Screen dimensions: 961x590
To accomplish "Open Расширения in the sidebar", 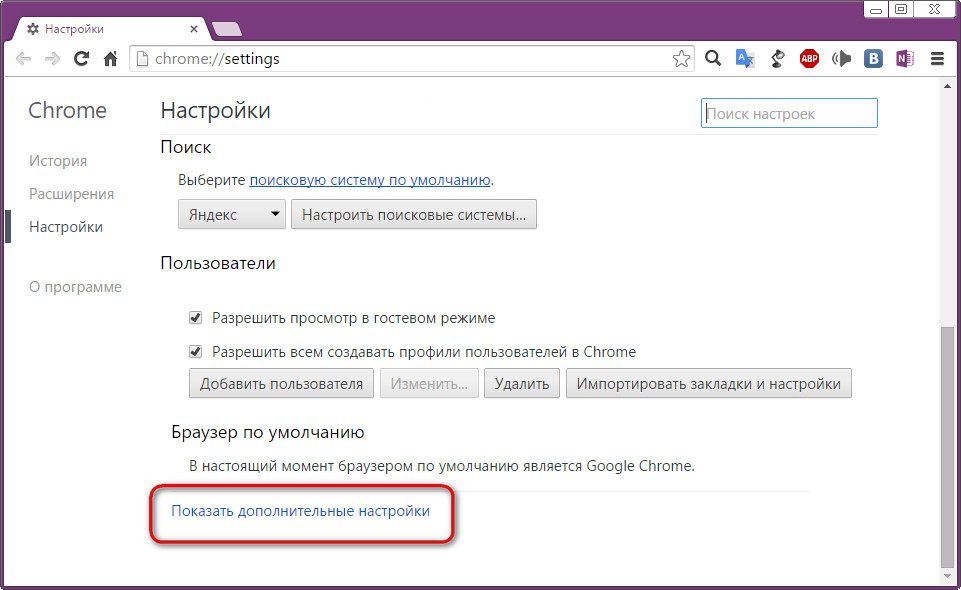I will pyautogui.click(x=72, y=194).
